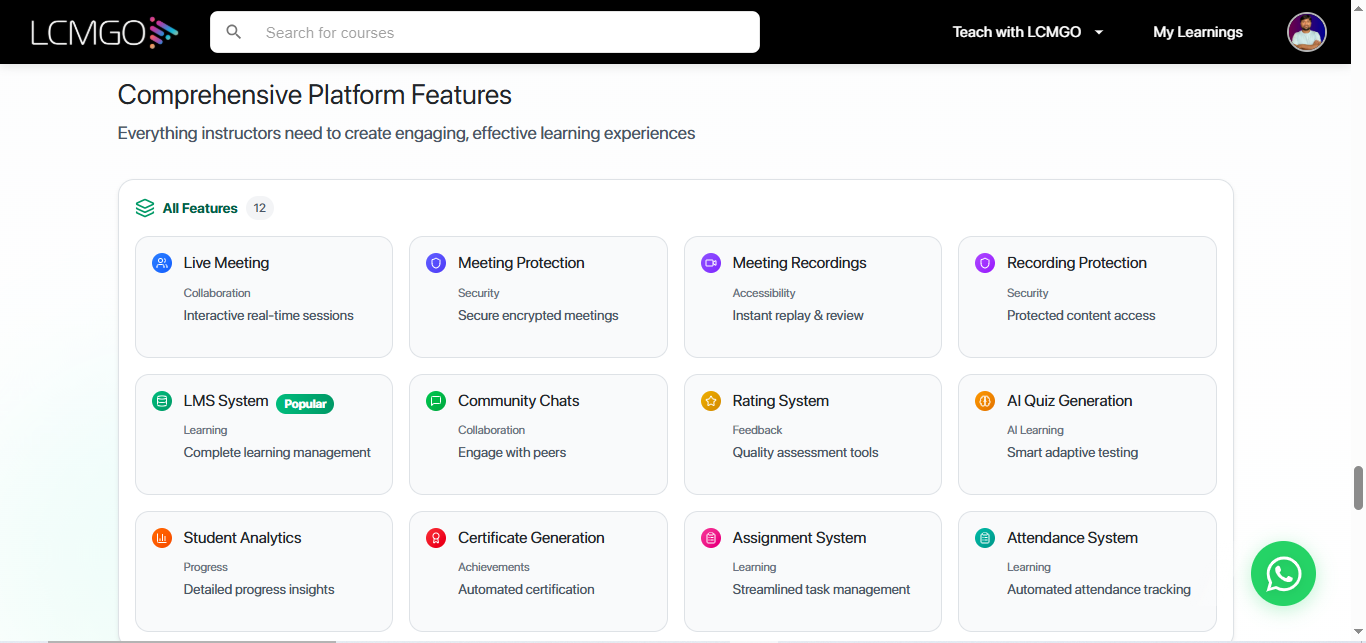The width and height of the screenshot is (1366, 643).
Task: Click the Student Analytics chart icon
Action: click(x=162, y=538)
